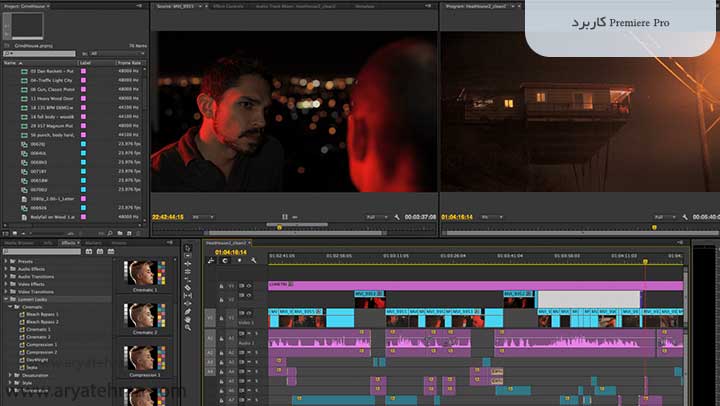Image resolution: width=720 pixels, height=406 pixels.
Task: Expand the Presets folder
Action: click(6, 261)
